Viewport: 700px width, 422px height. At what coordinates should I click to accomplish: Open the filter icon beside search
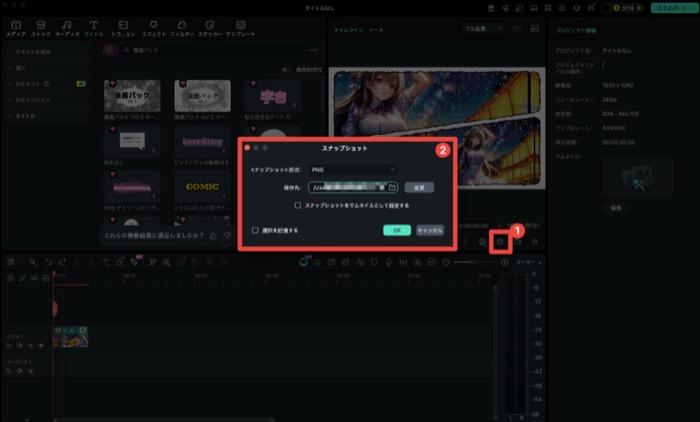110,50
